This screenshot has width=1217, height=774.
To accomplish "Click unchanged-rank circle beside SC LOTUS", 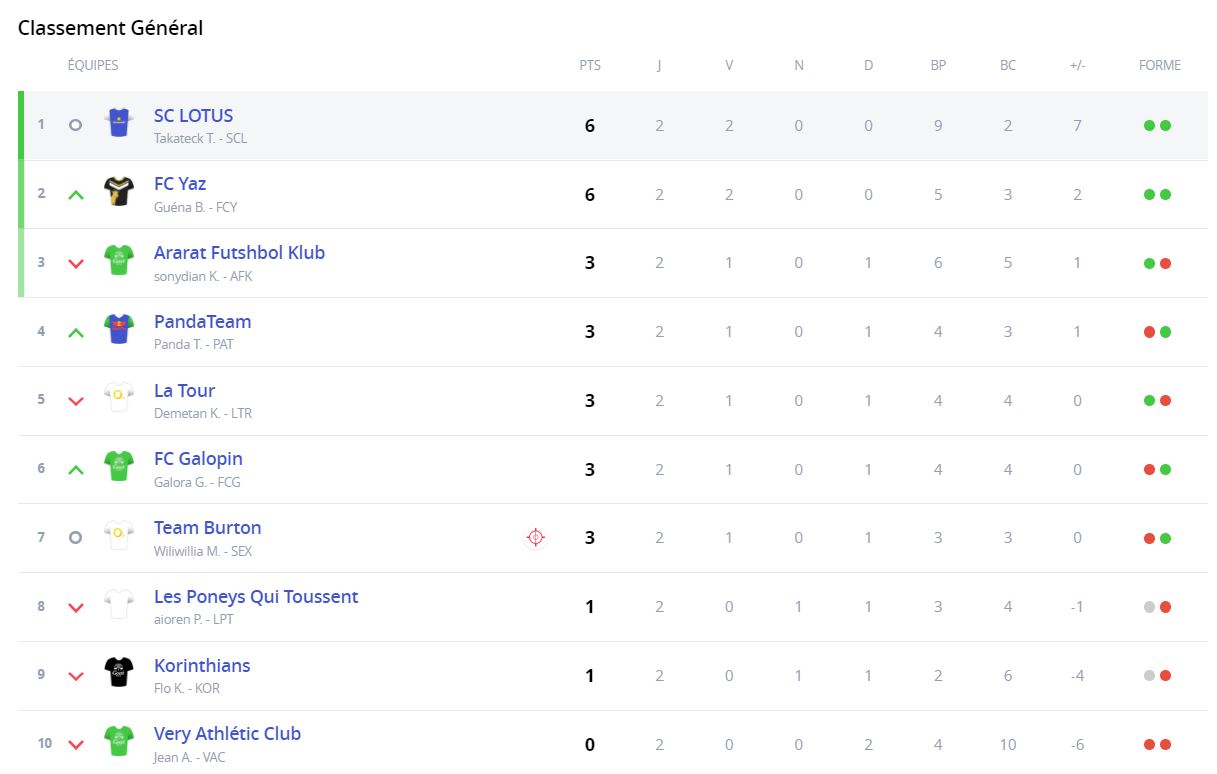I will (75, 125).
